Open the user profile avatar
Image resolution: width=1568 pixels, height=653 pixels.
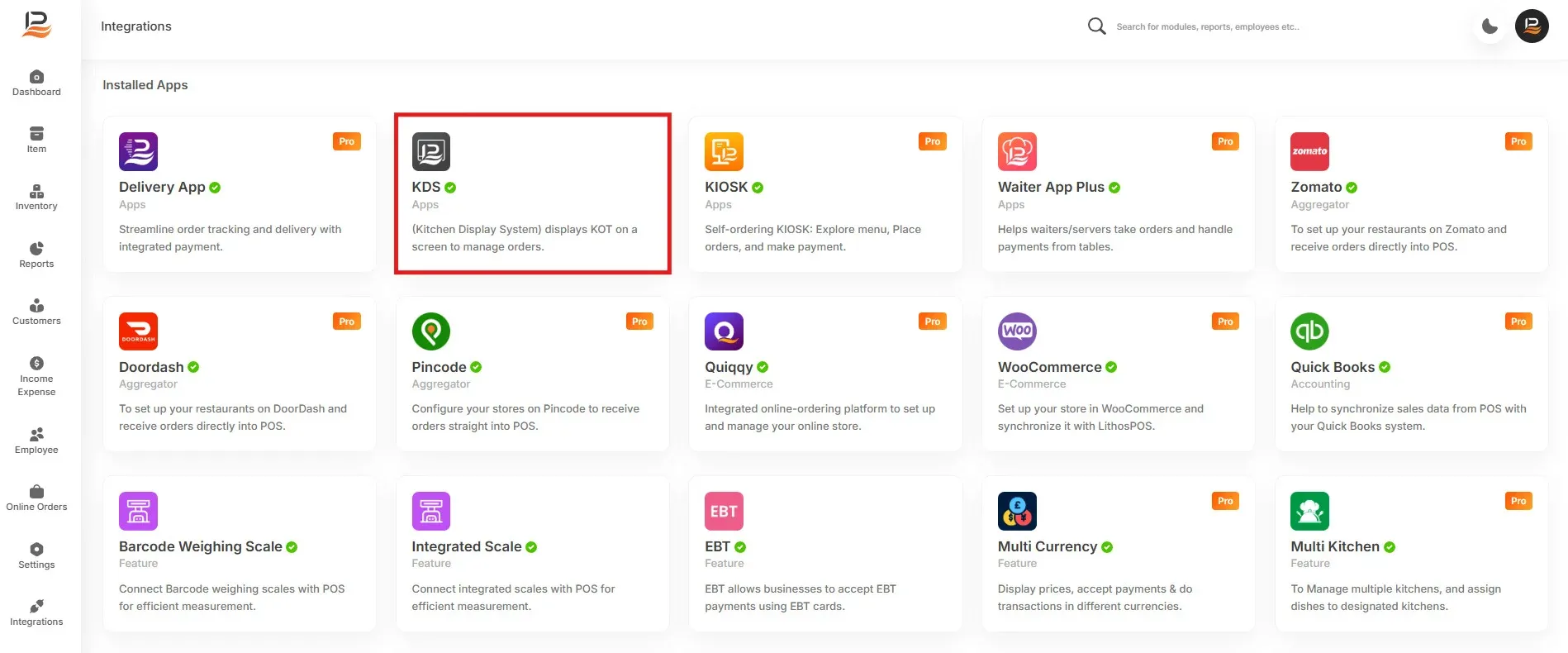[1532, 26]
